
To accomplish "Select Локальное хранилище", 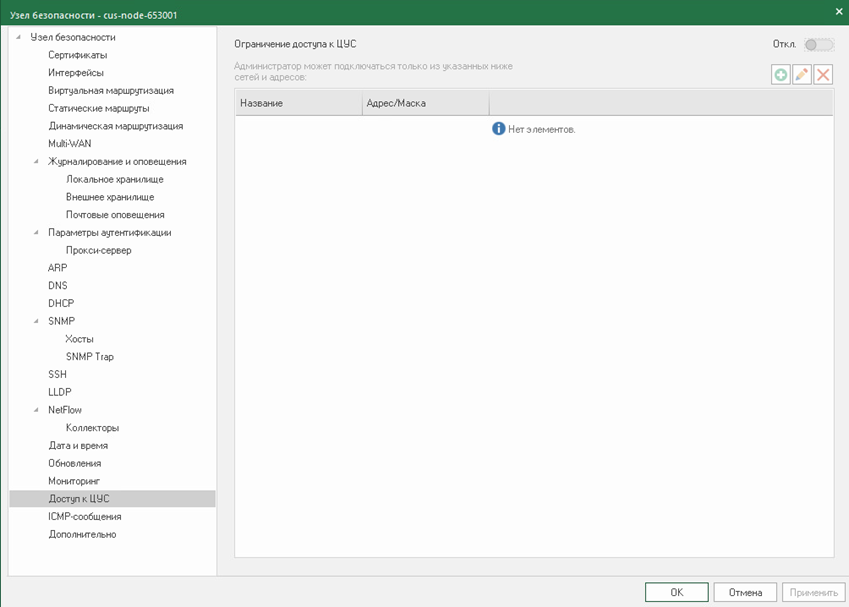I will (x=115, y=179).
